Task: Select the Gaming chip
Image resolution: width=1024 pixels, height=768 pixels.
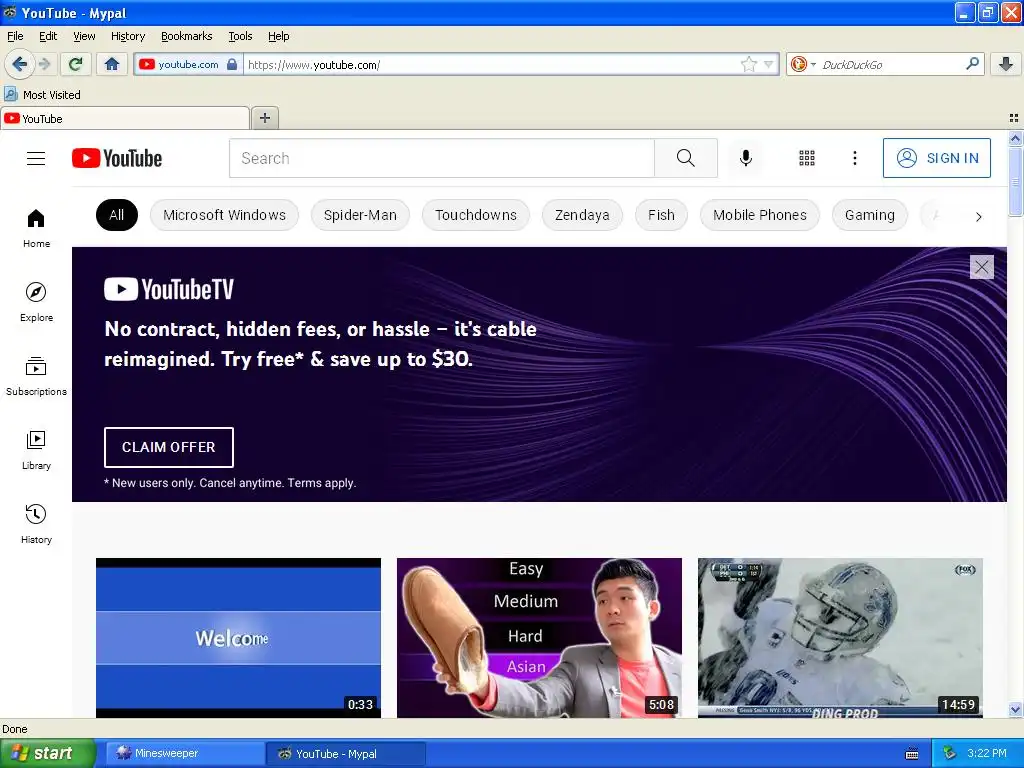Action: coord(869,215)
